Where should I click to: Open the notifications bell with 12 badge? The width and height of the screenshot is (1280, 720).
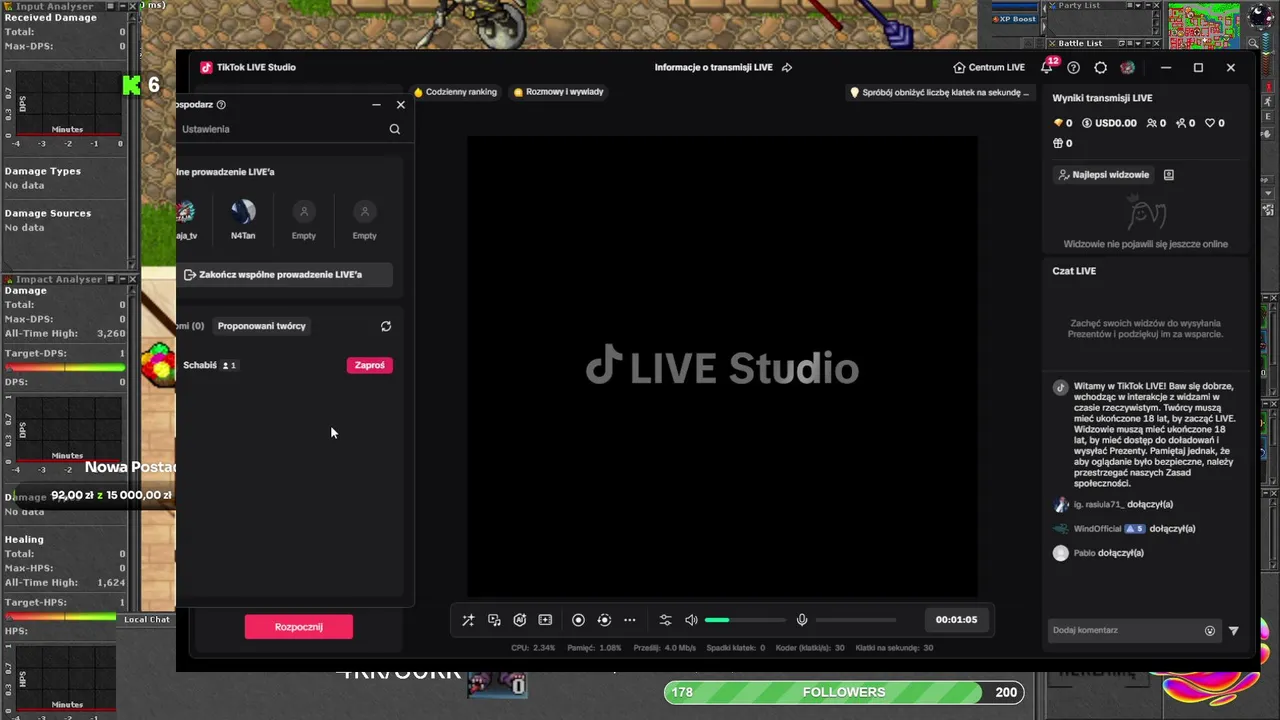[1047, 67]
